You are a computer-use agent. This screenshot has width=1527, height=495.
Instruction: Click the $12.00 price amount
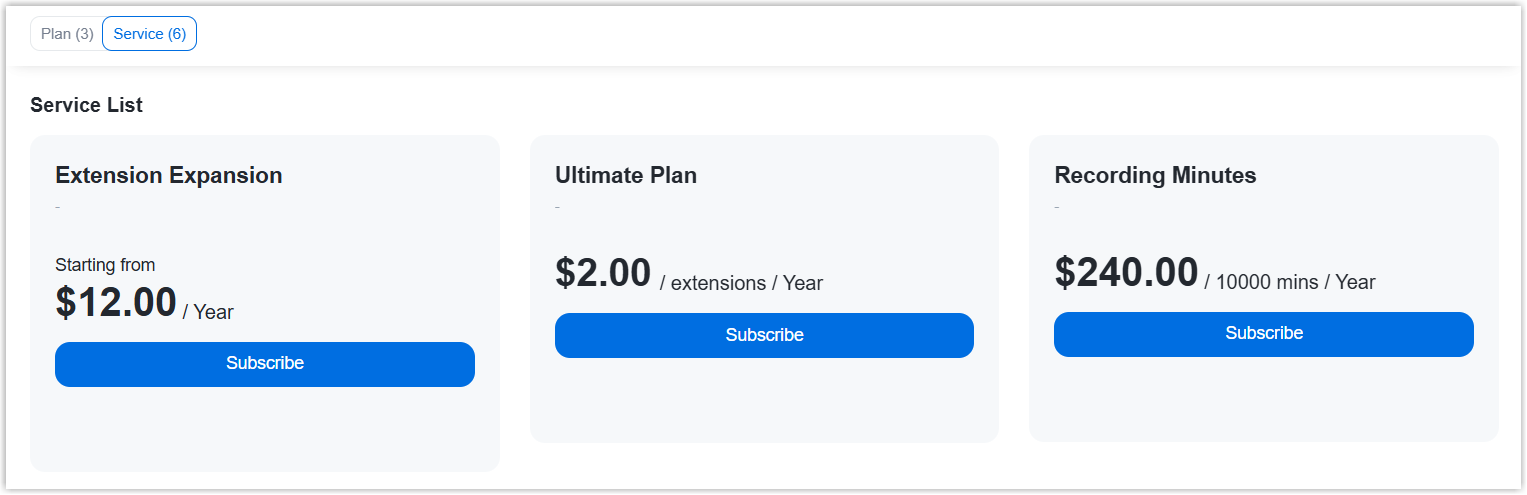[x=116, y=303]
